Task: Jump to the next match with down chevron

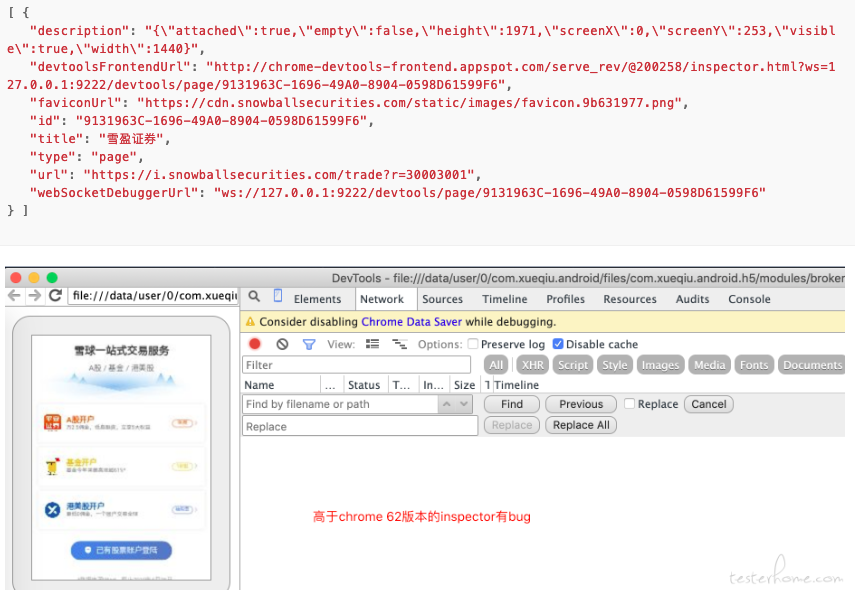Action: 463,404
